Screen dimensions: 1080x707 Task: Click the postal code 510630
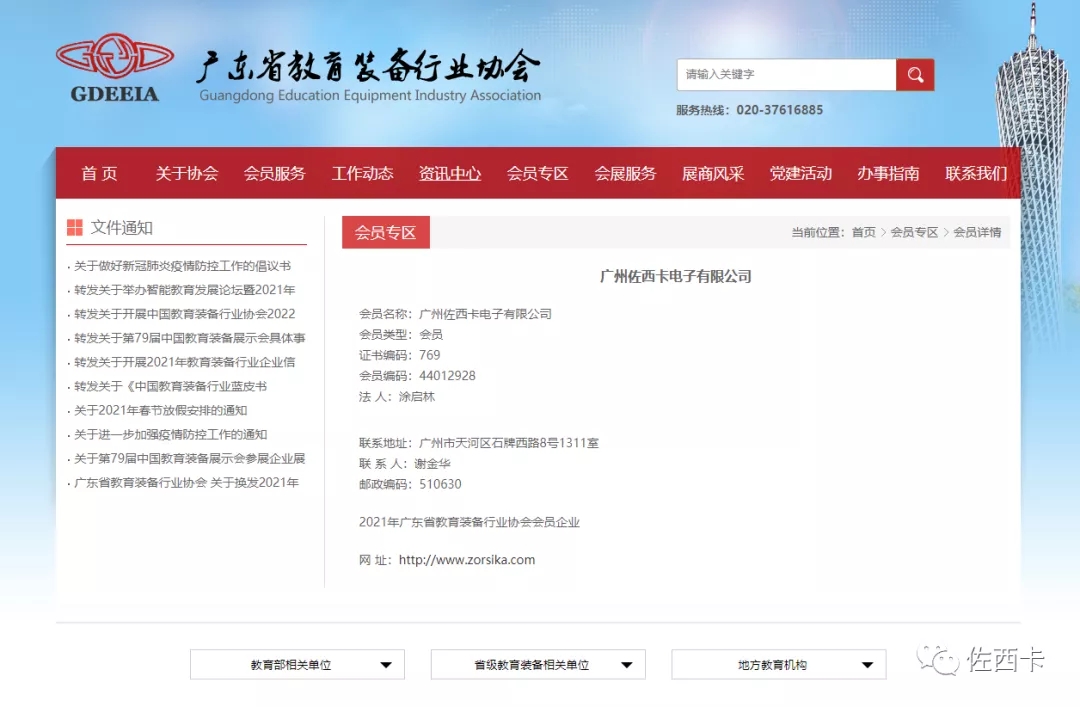pyautogui.click(x=440, y=484)
